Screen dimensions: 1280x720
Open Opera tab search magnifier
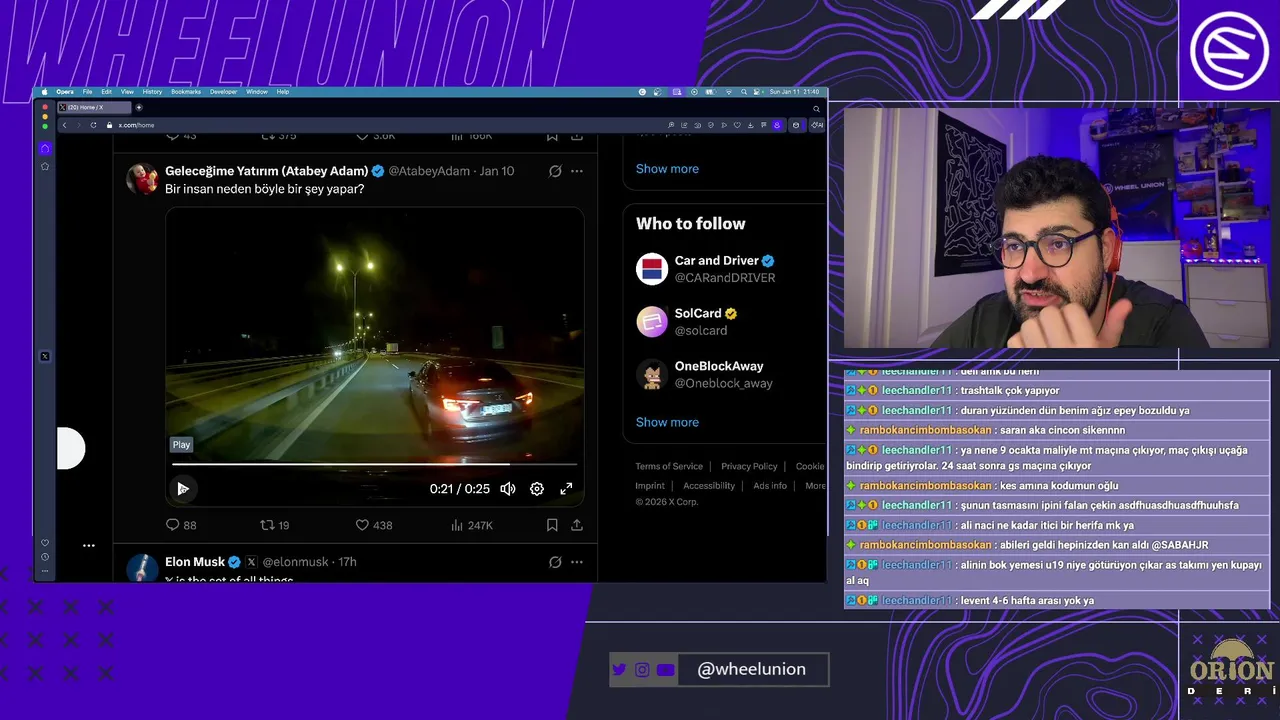(x=816, y=109)
